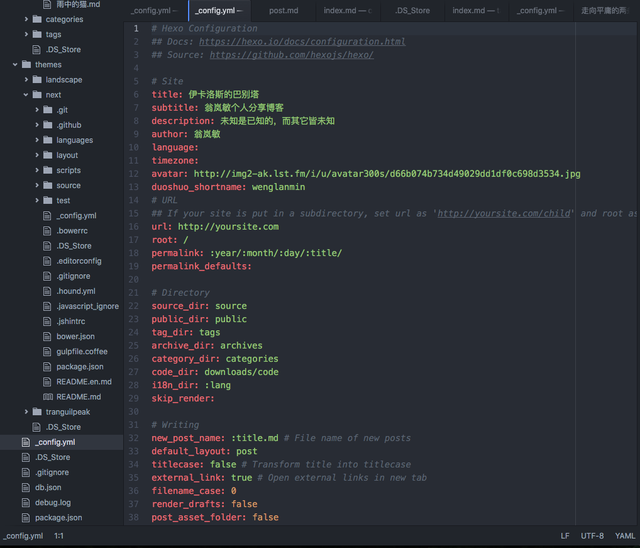Open the yoursite.com/child link in comment
This screenshot has height=548, width=640.
504,213
